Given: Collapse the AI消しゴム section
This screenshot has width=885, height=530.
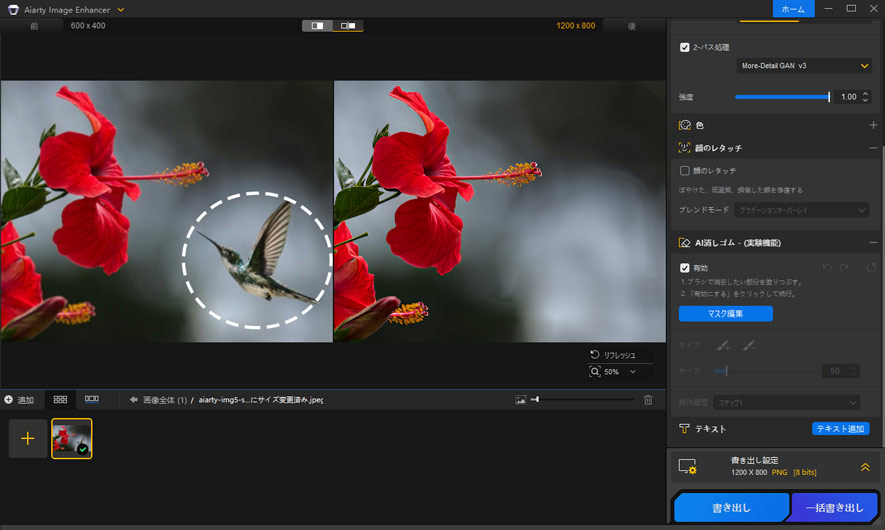Looking at the screenshot, I should (873, 243).
